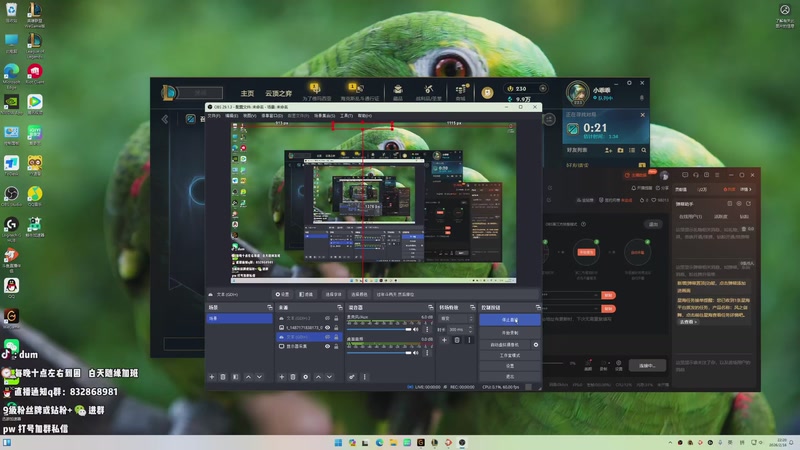Open the League client loot icon
The image size is (800, 450).
(428, 91)
